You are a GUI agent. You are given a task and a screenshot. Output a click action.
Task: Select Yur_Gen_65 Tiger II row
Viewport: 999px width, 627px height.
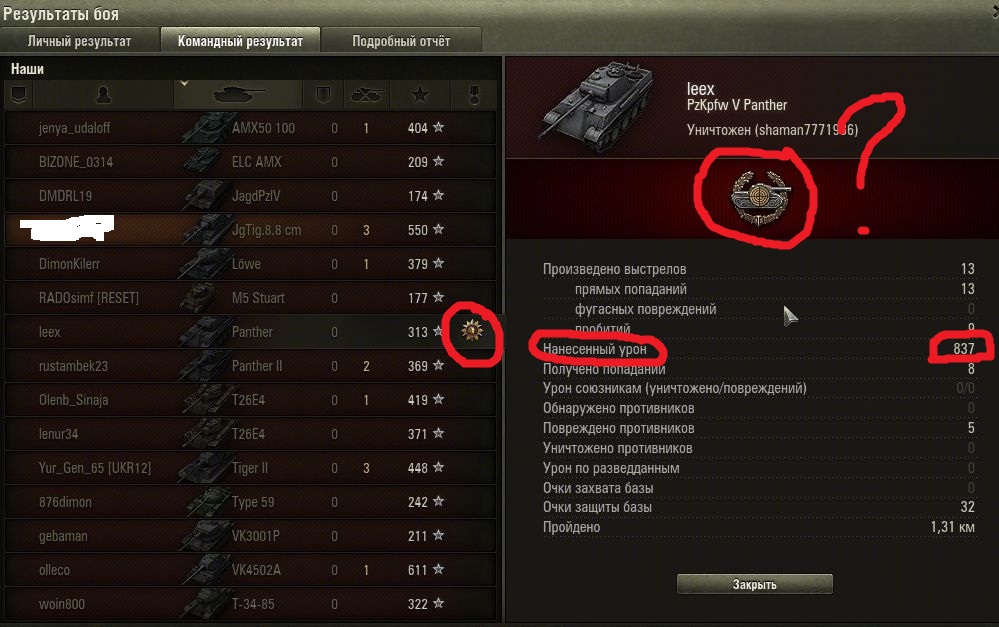250,468
